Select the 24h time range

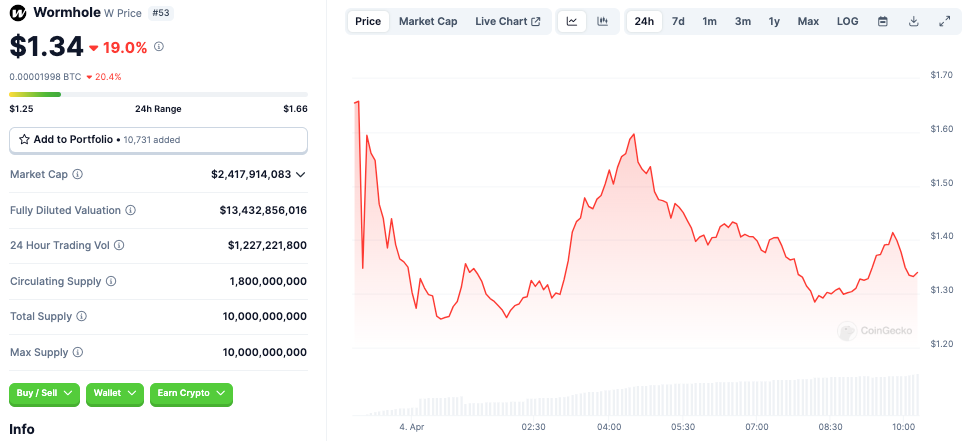point(644,22)
